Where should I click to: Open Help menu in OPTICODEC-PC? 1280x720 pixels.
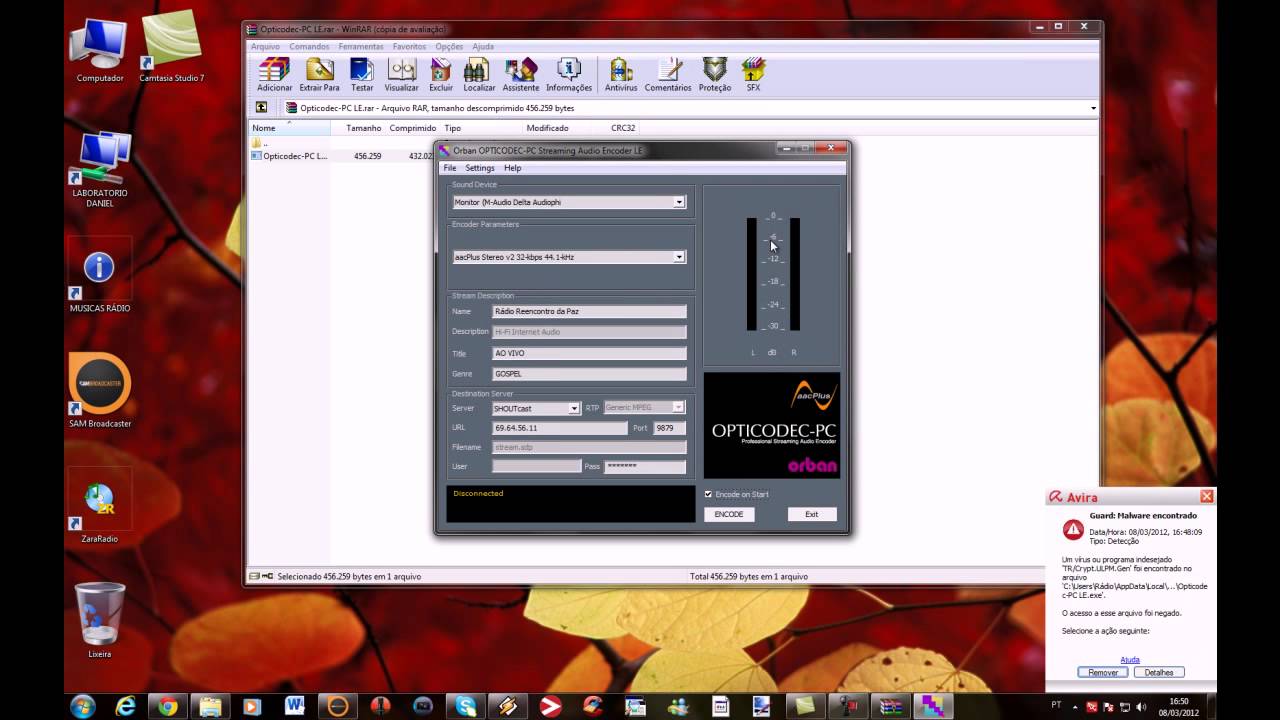tap(513, 168)
